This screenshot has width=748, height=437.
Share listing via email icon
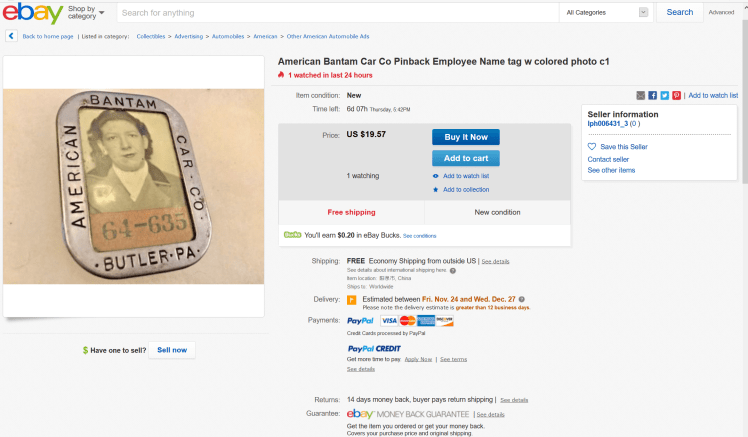point(641,95)
